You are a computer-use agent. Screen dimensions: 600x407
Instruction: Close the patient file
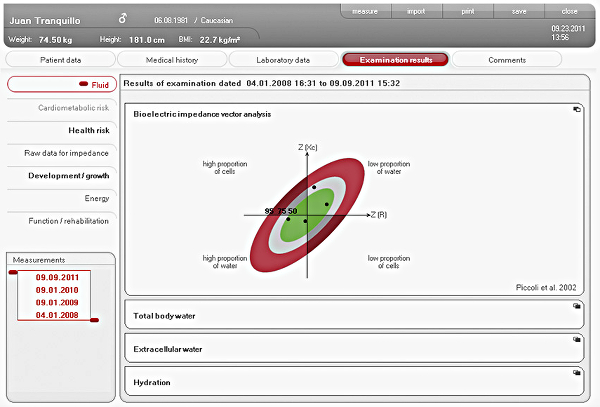[x=569, y=11]
